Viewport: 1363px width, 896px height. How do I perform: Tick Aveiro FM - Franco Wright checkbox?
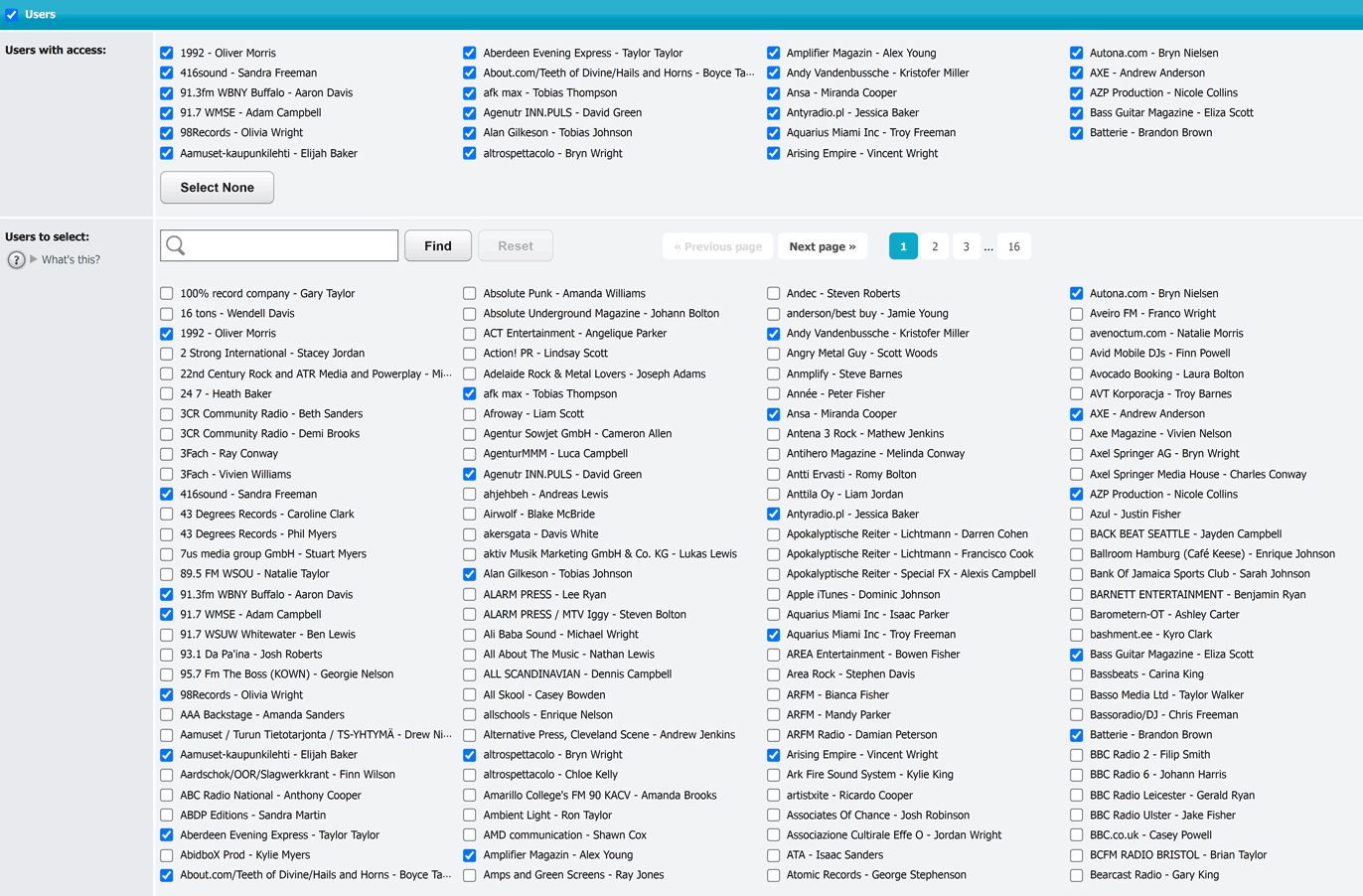(x=1076, y=314)
